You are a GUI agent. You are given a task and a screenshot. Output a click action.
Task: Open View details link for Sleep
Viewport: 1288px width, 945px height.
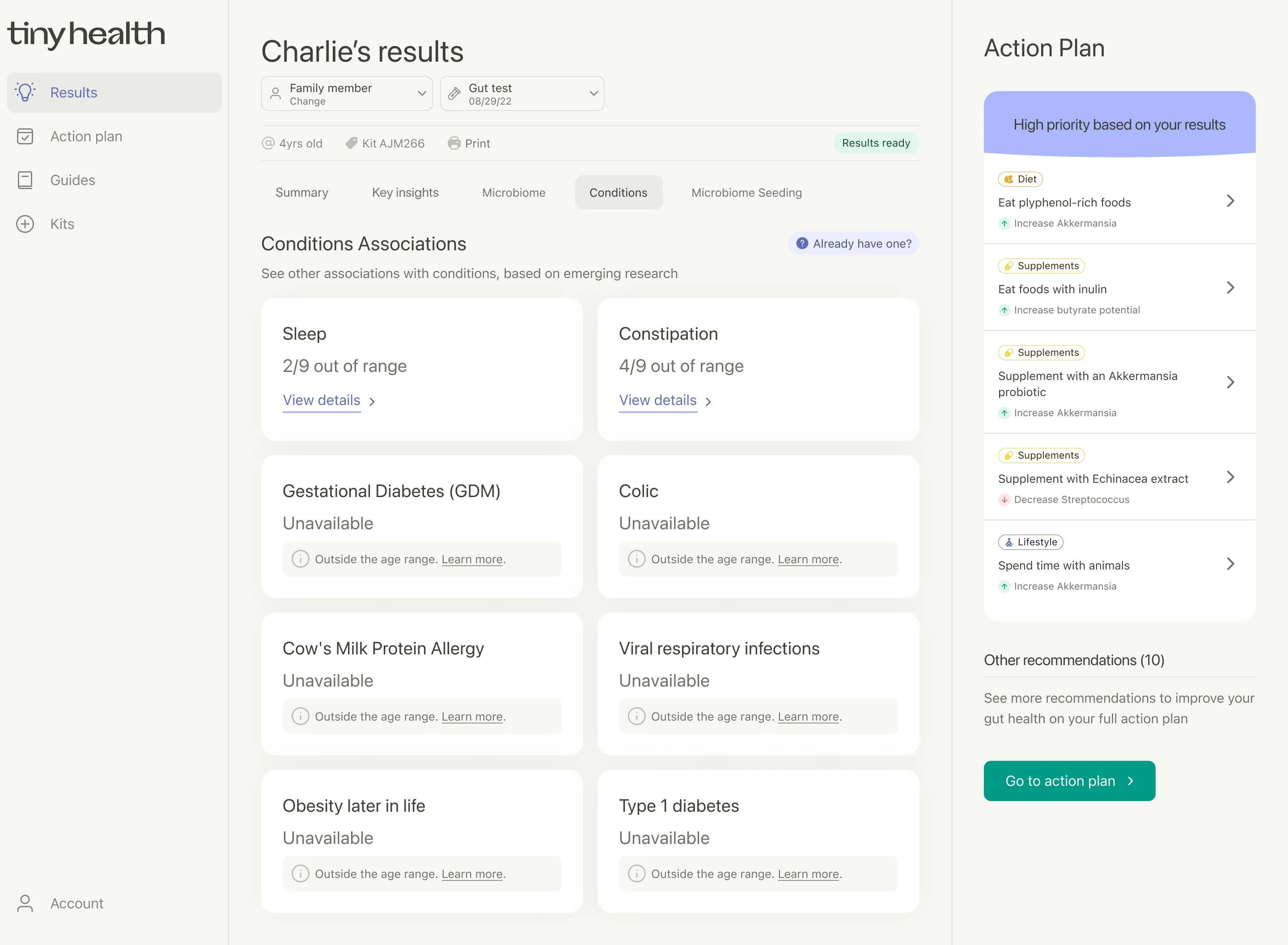click(x=322, y=400)
